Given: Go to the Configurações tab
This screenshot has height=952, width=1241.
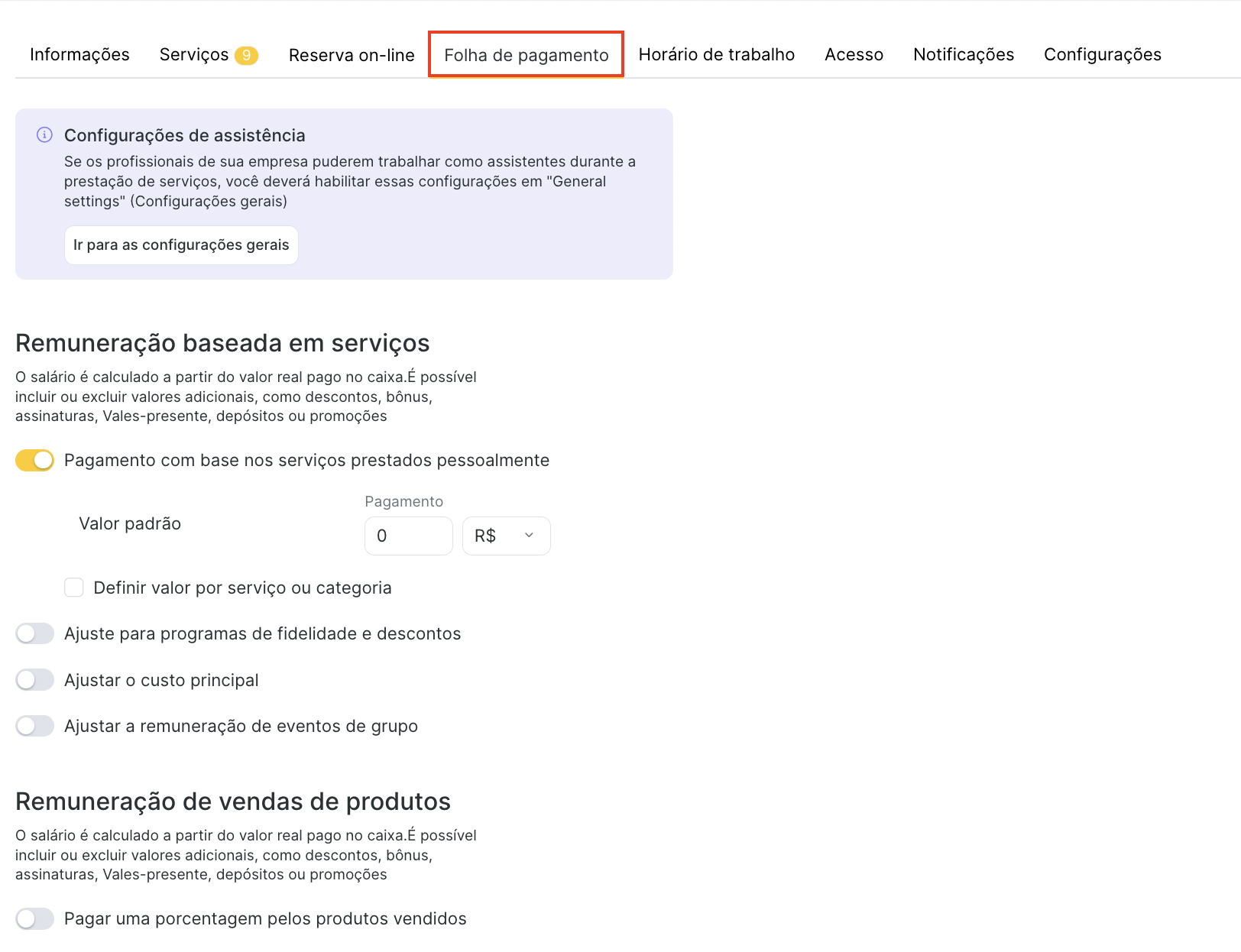Looking at the screenshot, I should point(1102,55).
